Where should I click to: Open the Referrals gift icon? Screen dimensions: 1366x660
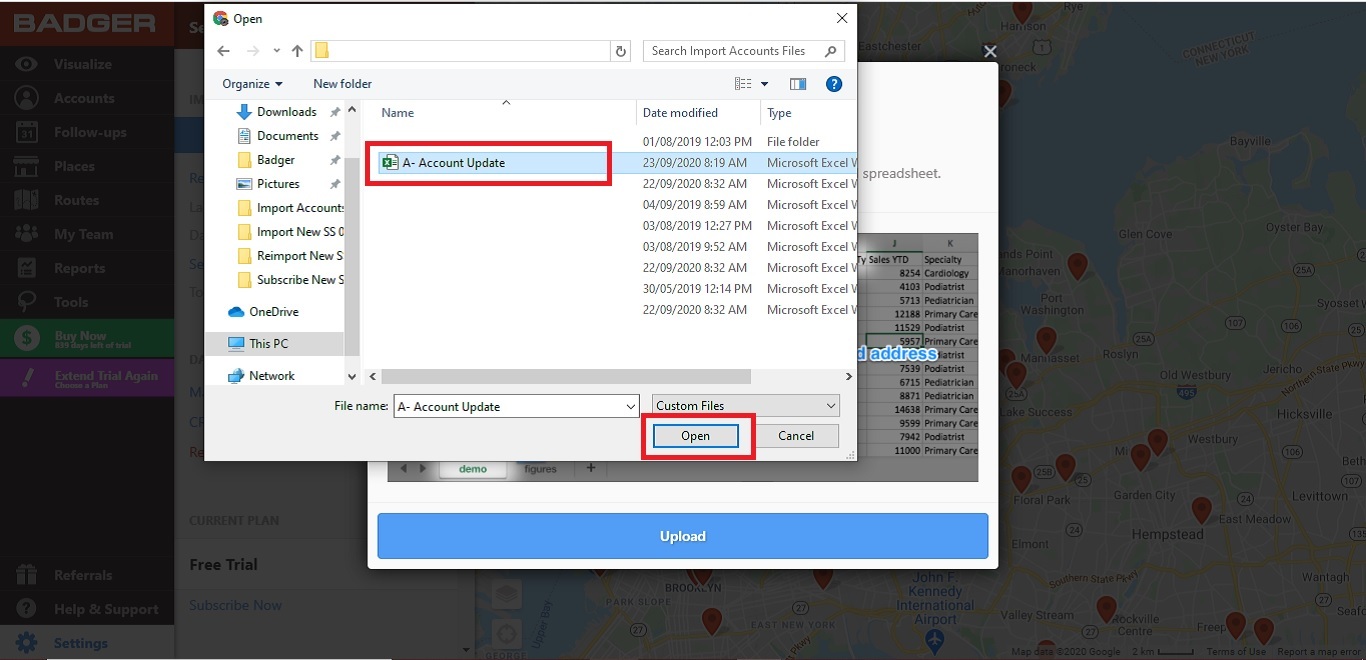tap(27, 575)
